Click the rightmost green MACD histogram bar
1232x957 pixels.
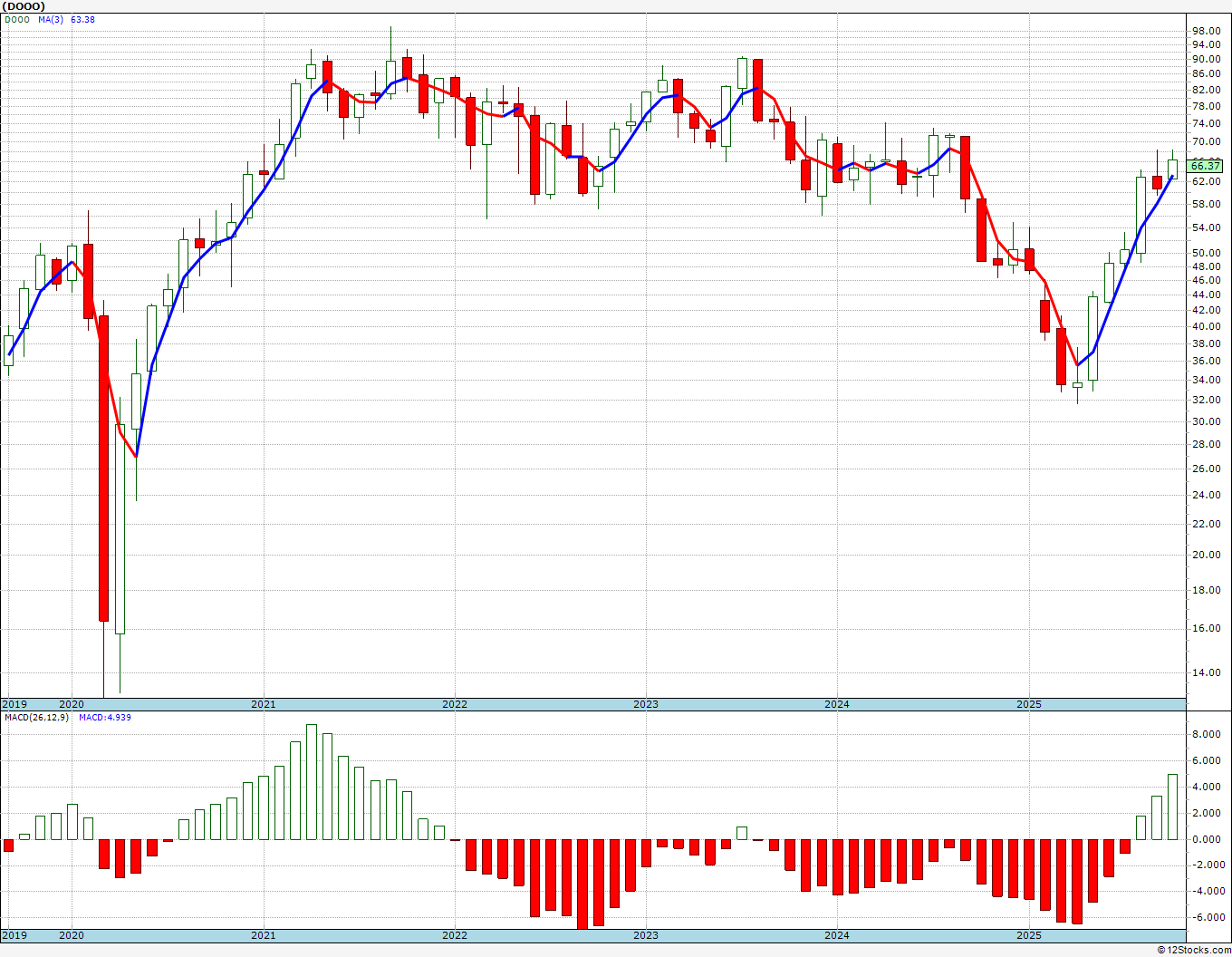tap(1173, 807)
